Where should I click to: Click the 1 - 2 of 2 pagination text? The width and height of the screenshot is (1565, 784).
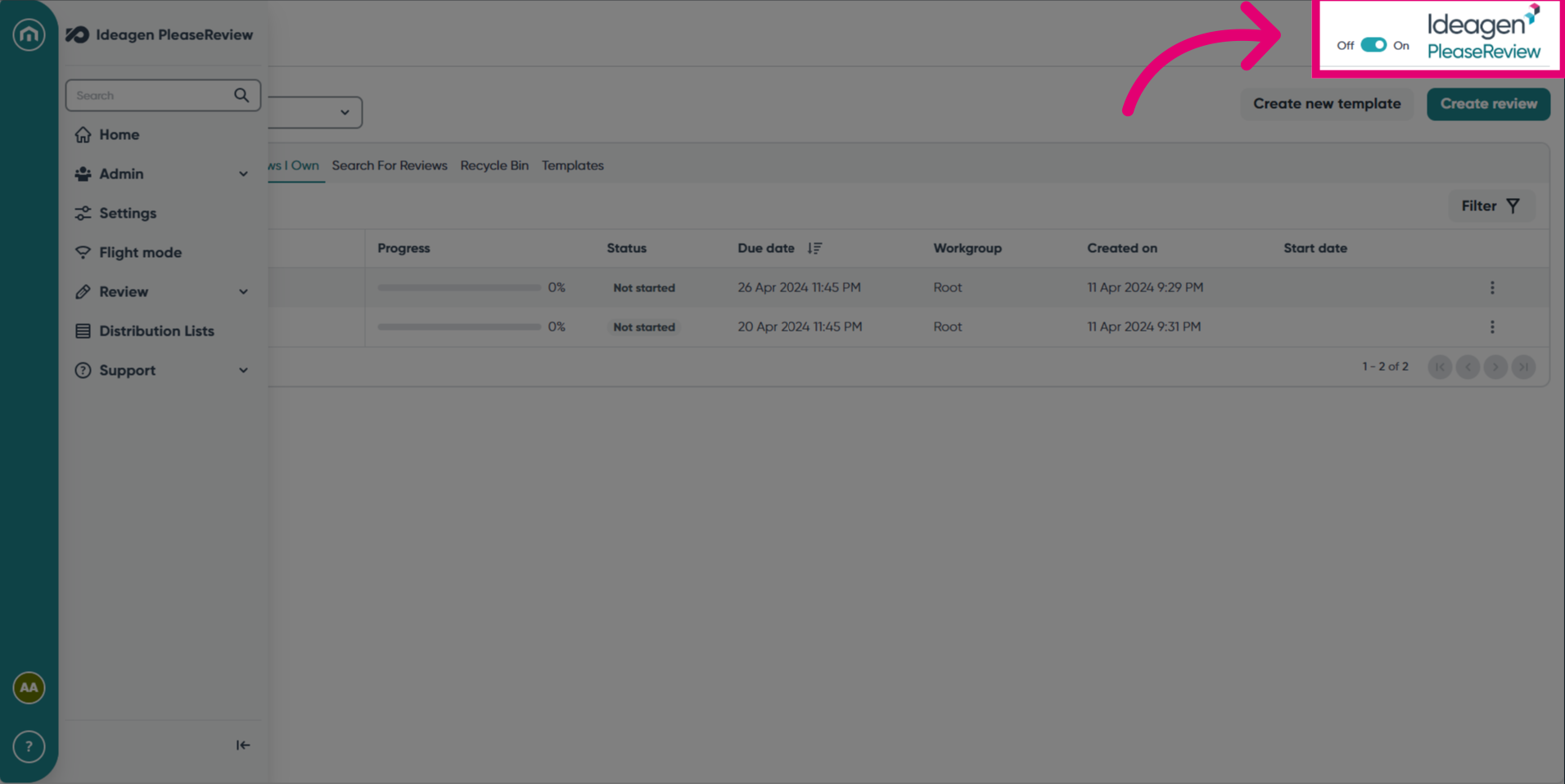click(1385, 367)
